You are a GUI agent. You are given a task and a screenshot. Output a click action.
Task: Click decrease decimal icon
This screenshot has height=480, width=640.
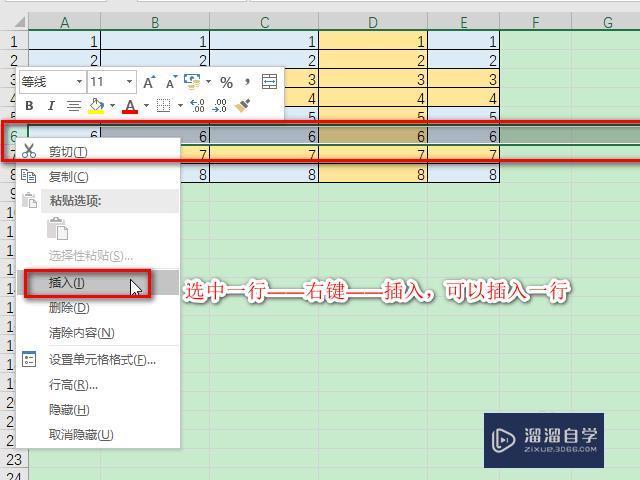[220, 106]
